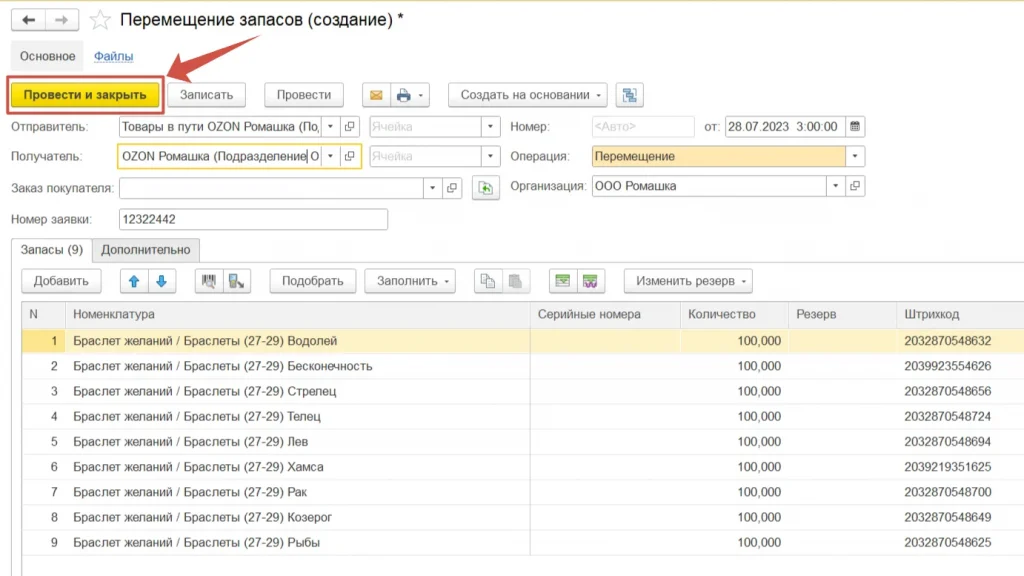This screenshot has width=1024, height=576.
Task: Move row down with blue down arrow
Action: click(162, 281)
